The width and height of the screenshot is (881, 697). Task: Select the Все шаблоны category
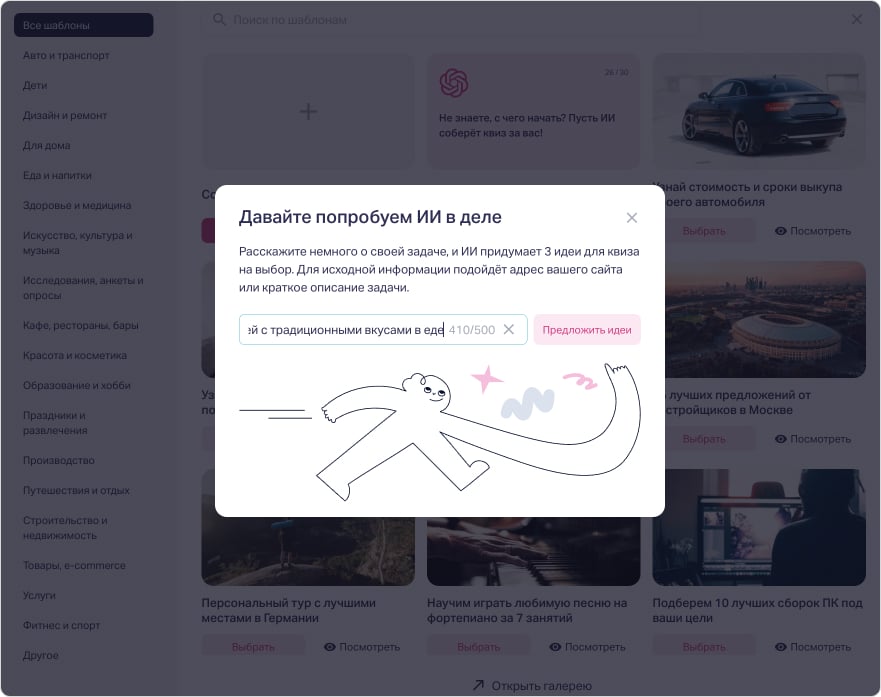coord(83,25)
